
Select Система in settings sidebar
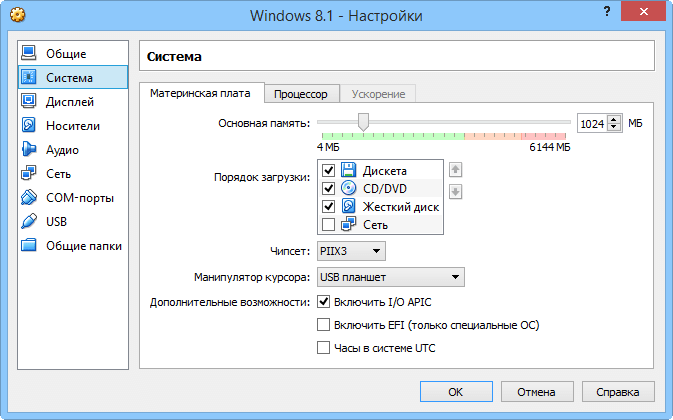pyautogui.click(x=73, y=77)
